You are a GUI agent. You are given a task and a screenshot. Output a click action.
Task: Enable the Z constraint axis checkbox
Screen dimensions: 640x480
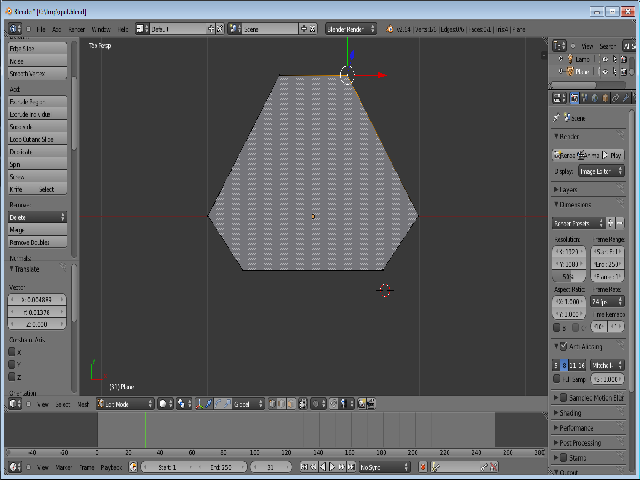[x=13, y=377]
